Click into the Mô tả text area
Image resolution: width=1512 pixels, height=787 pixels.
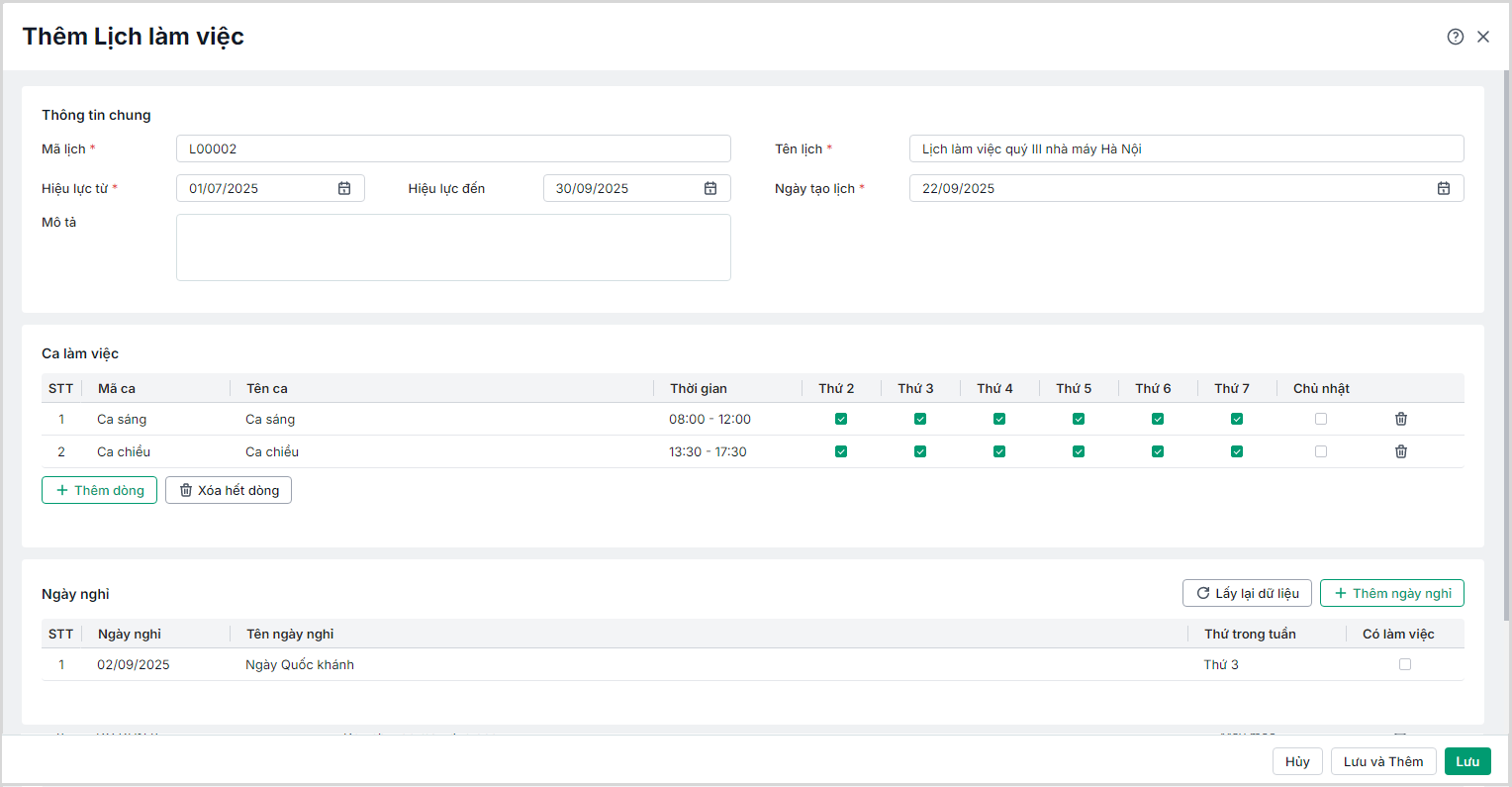[453, 247]
